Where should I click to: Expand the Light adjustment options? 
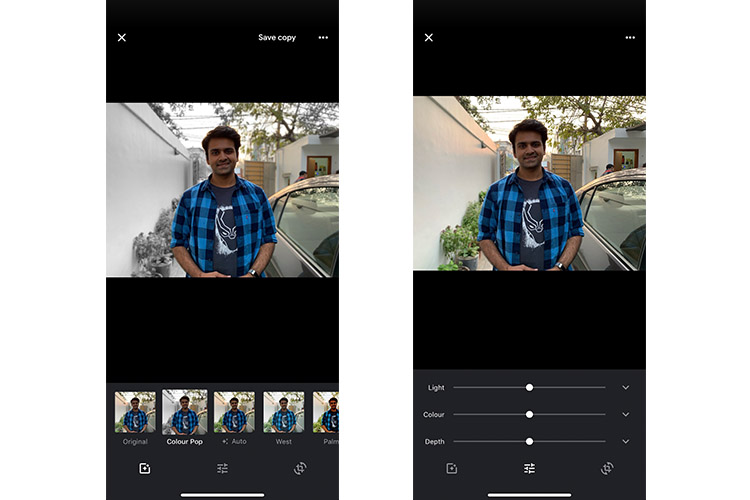626,388
